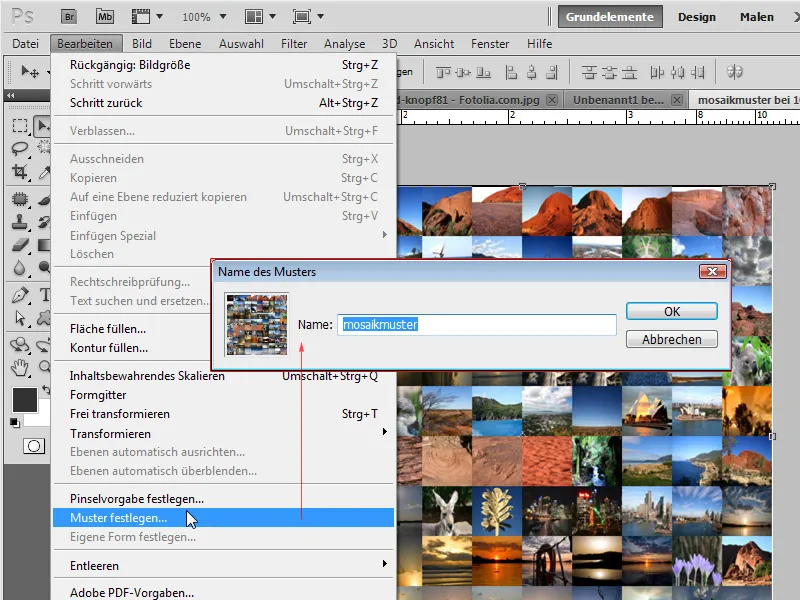Align left edges in options bar

(x=511, y=73)
